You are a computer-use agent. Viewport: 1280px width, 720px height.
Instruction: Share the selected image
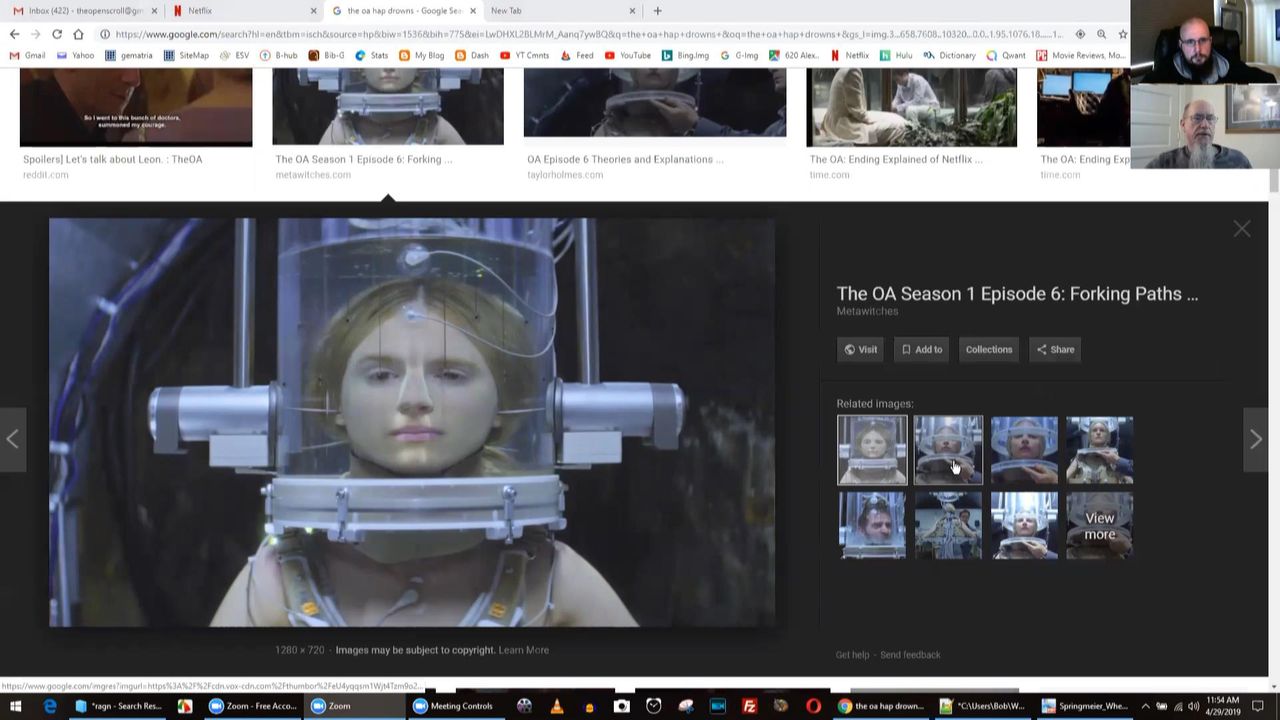[1055, 350]
